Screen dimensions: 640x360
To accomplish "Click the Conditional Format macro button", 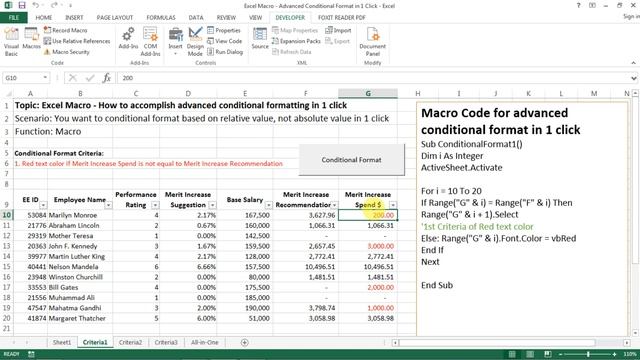I will [x=351, y=160].
